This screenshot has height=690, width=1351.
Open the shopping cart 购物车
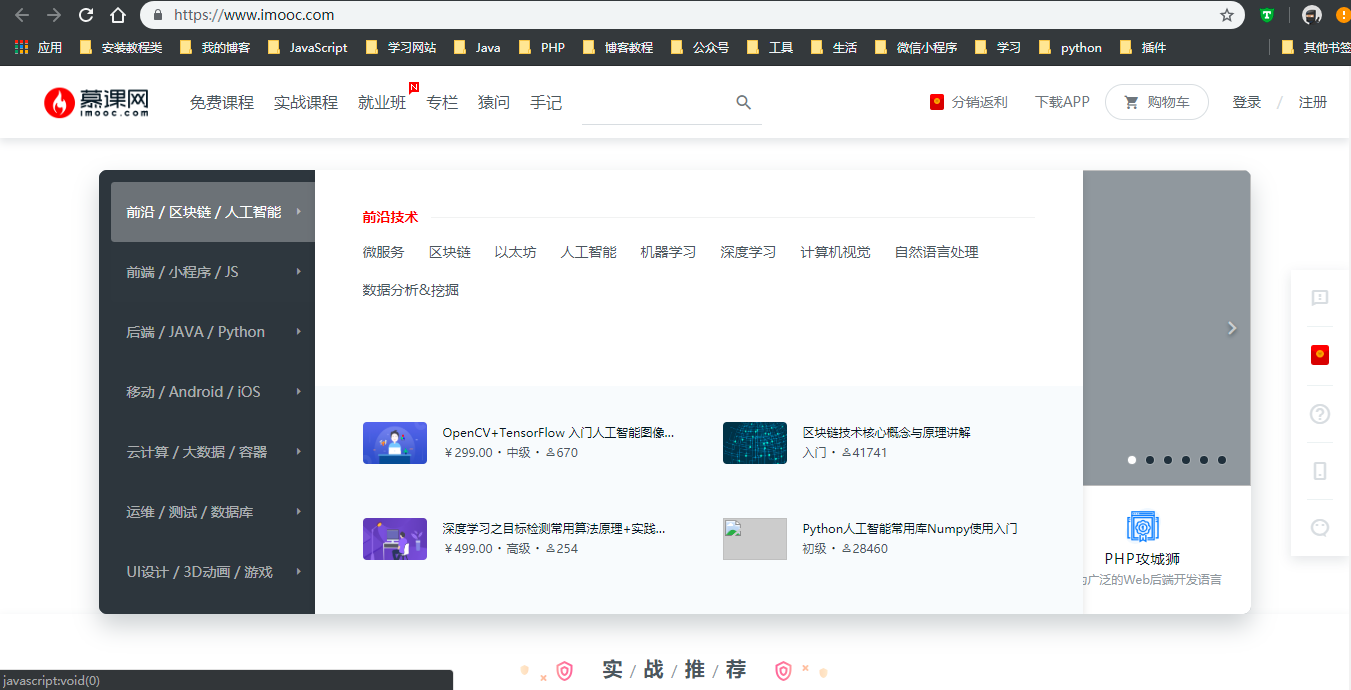tap(1156, 101)
